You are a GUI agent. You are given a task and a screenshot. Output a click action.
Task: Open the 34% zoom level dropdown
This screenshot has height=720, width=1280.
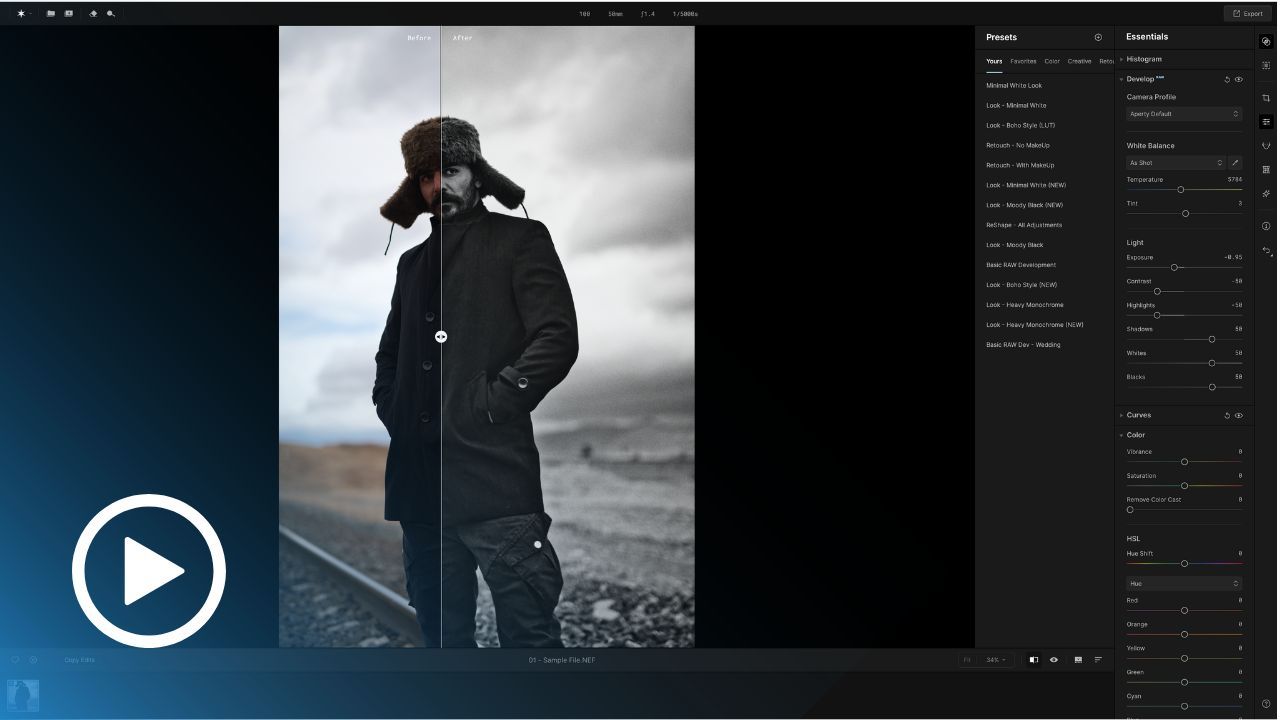tap(996, 660)
